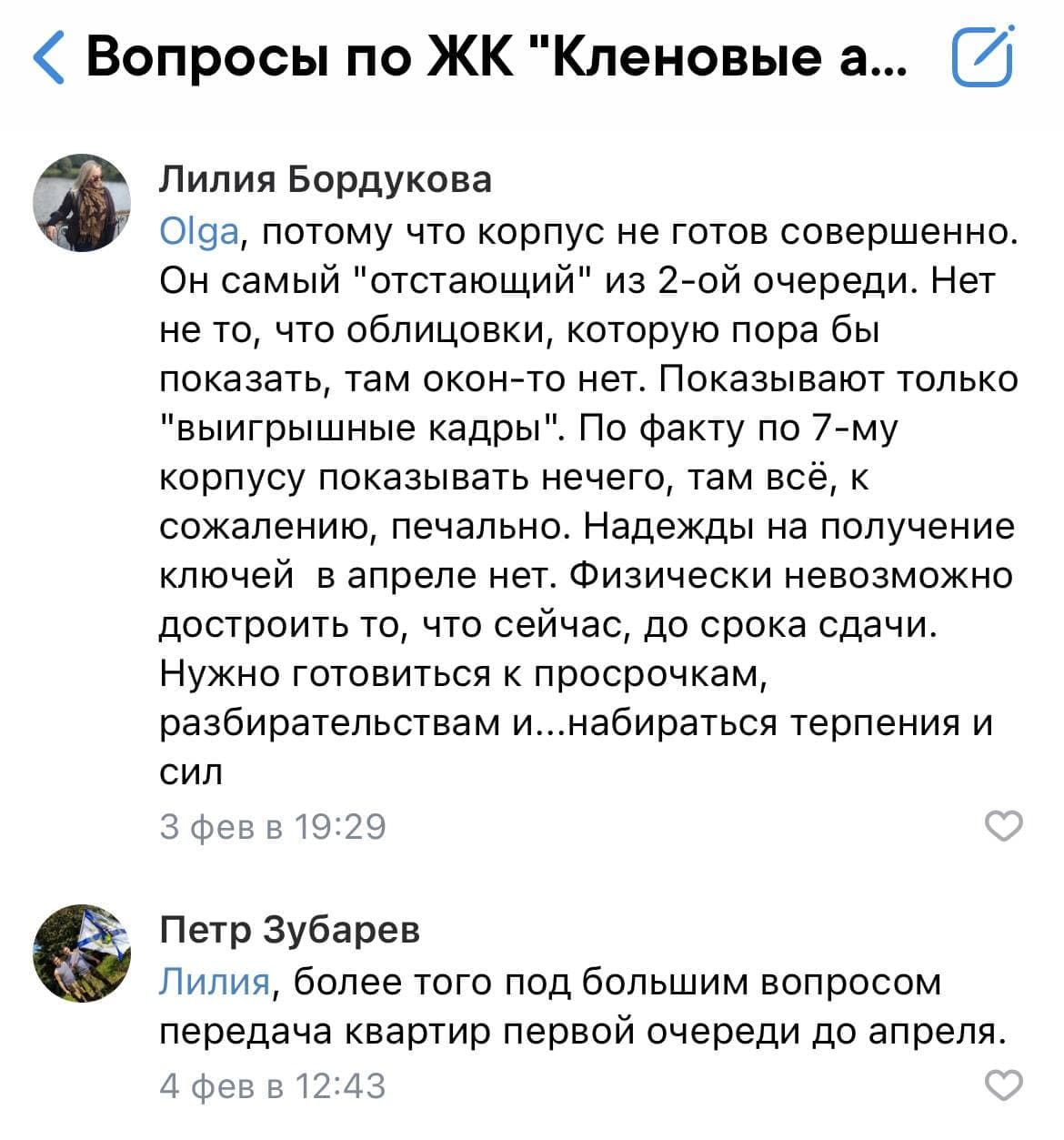Tap the compose new post icon

pos(981,57)
